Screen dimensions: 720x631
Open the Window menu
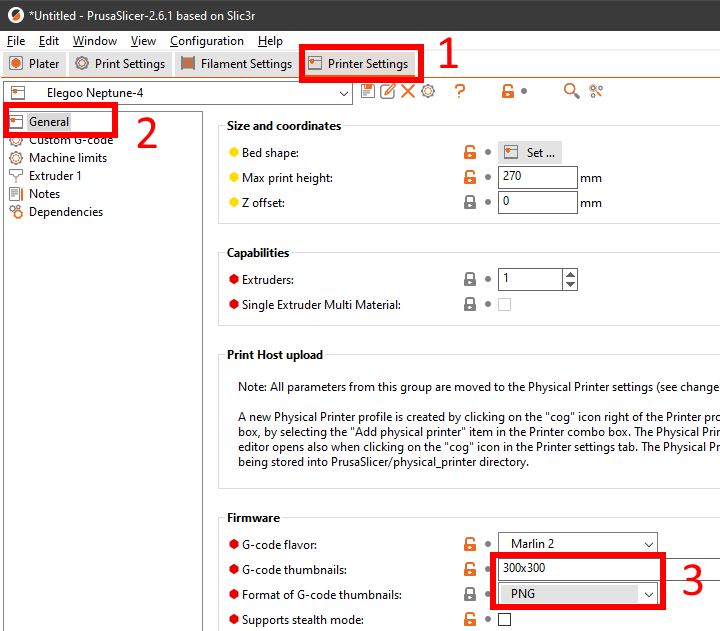pyautogui.click(x=95, y=41)
